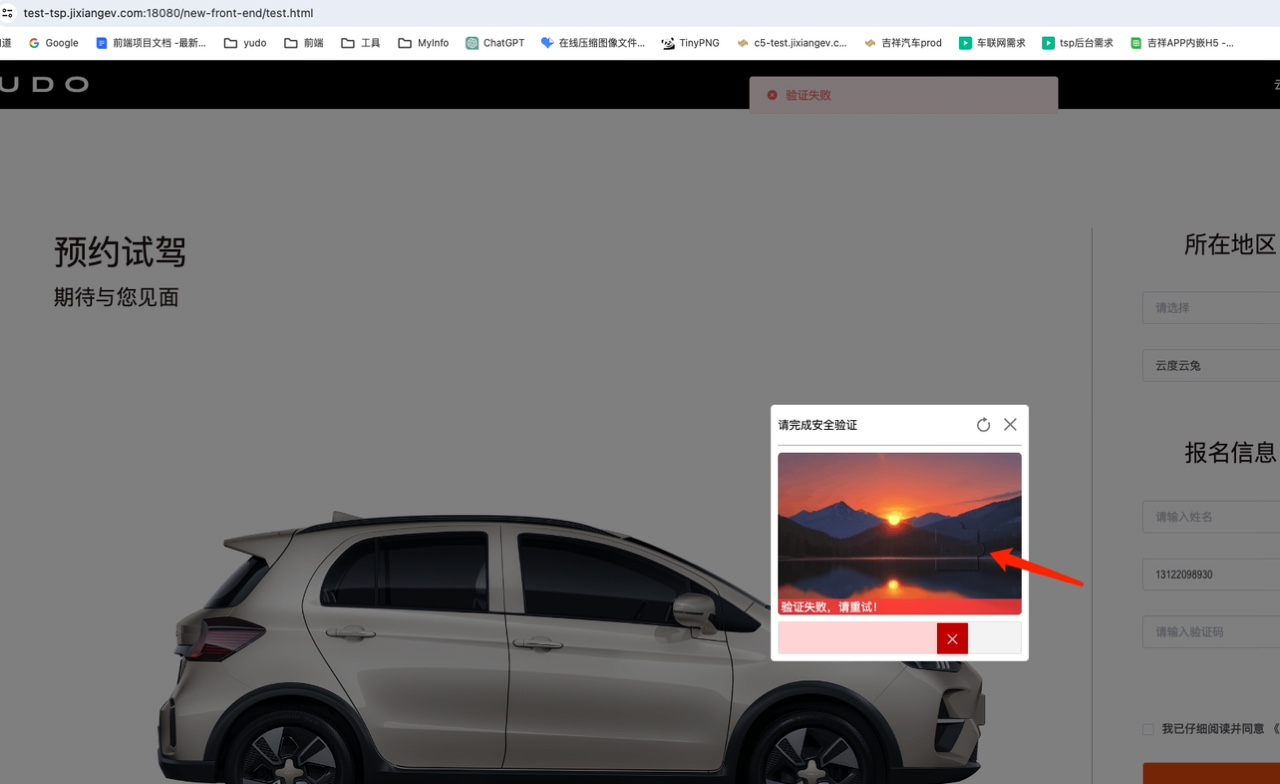The width and height of the screenshot is (1280, 784).
Task: Open the Google bookmark
Action: (x=53, y=43)
